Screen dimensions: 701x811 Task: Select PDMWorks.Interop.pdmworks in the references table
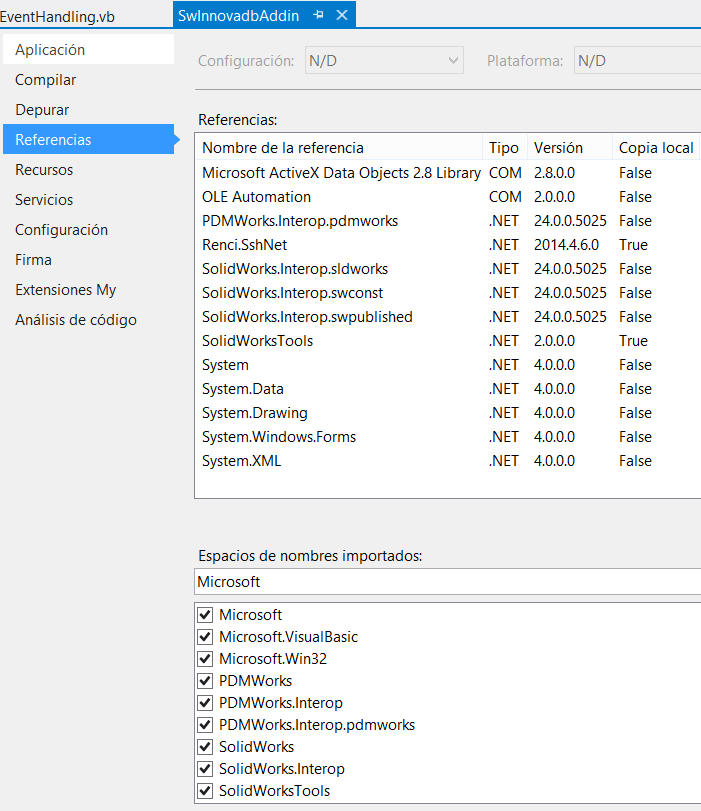pos(448,221)
